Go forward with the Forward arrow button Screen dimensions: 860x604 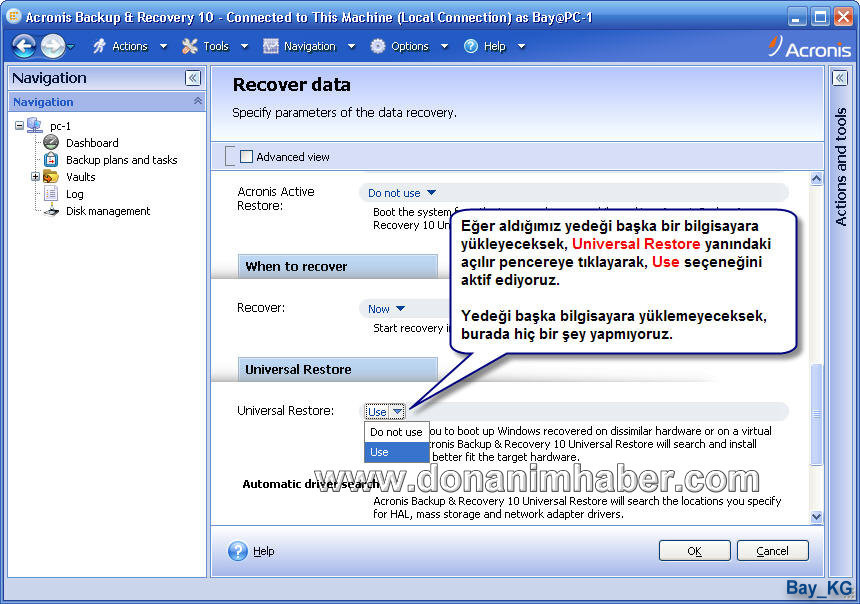point(53,46)
